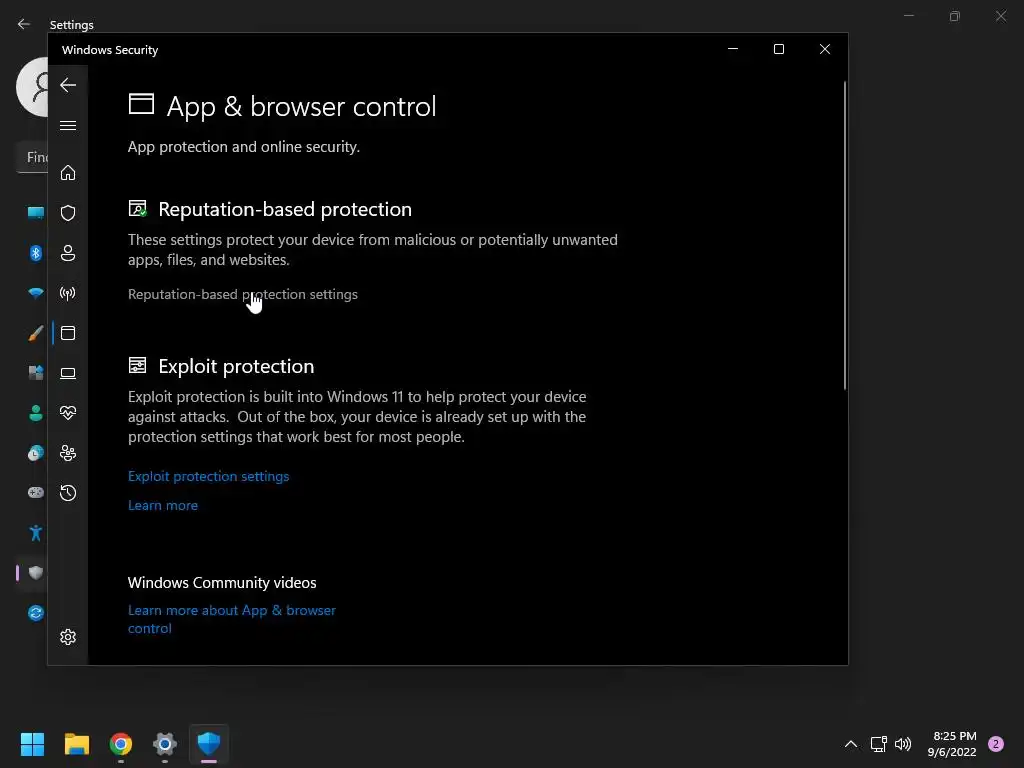This screenshot has width=1024, height=768.
Task: Click Windows Security shield on the taskbar
Action: point(209,744)
